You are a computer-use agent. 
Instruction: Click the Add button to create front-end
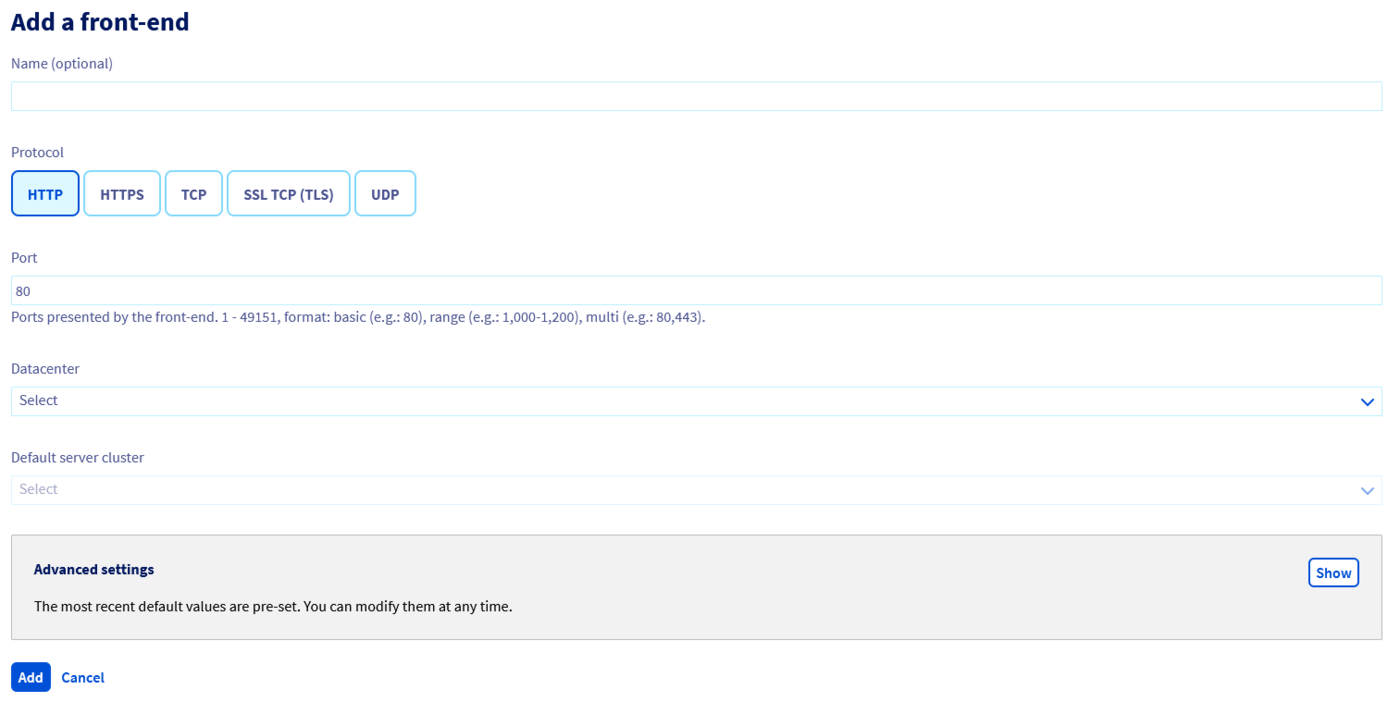pos(30,677)
